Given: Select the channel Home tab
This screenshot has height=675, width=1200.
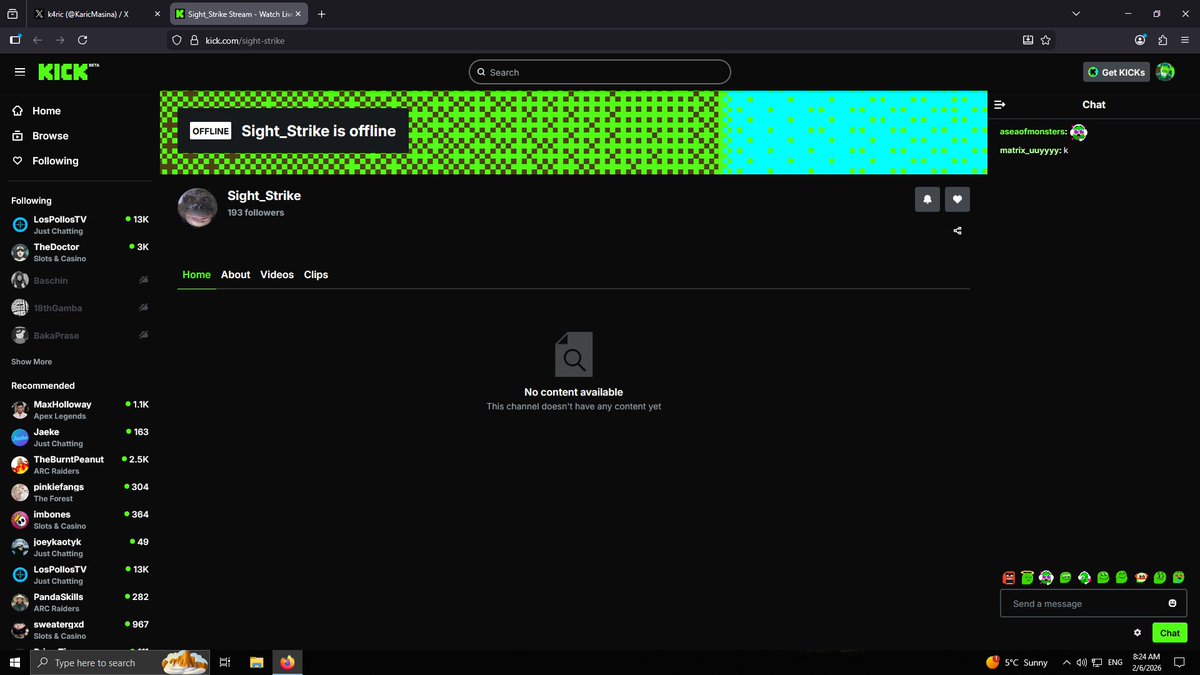Looking at the screenshot, I should point(197,275).
